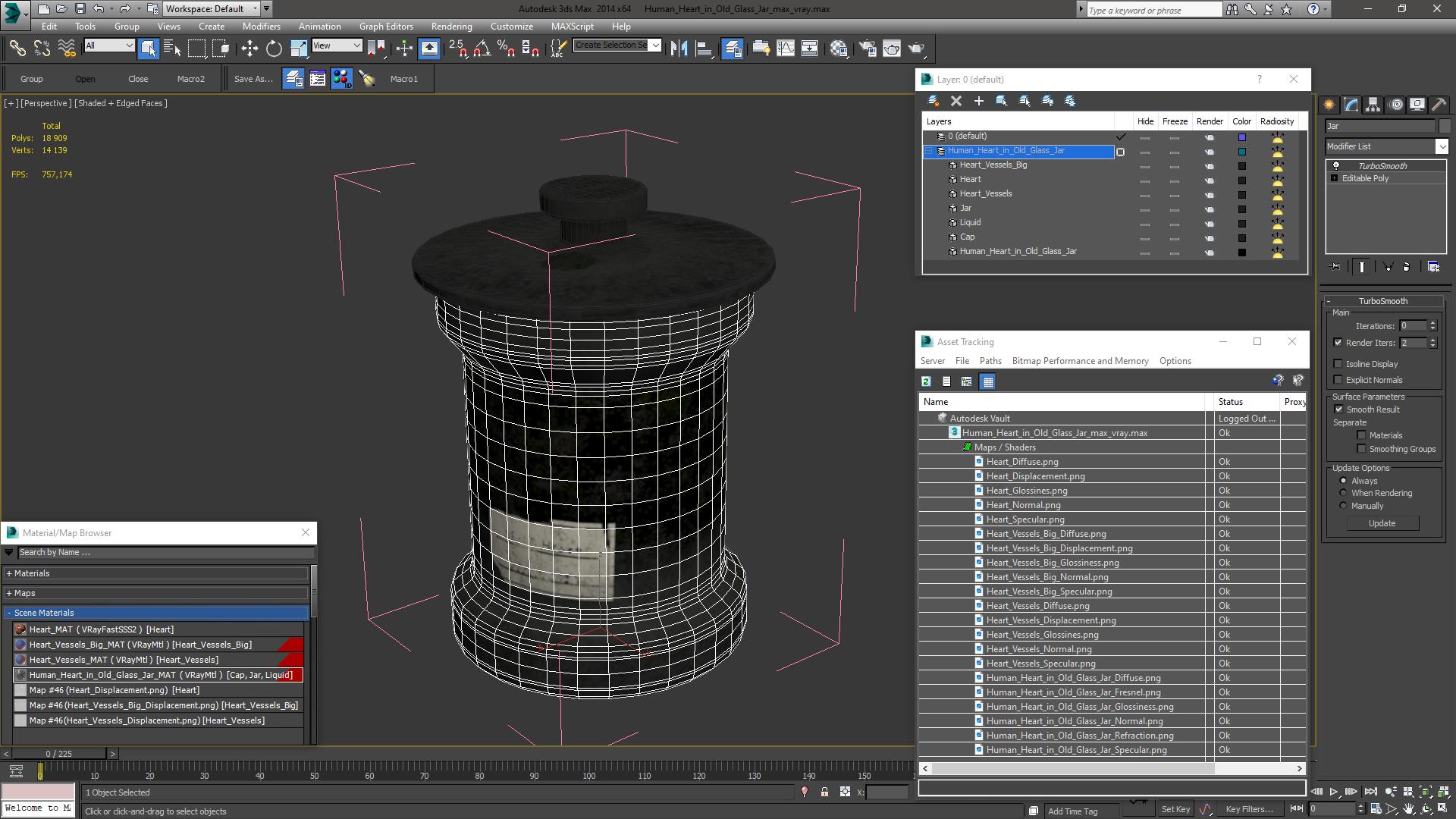This screenshot has width=1456, height=819.
Task: Click the Align tool icon
Action: click(x=704, y=49)
